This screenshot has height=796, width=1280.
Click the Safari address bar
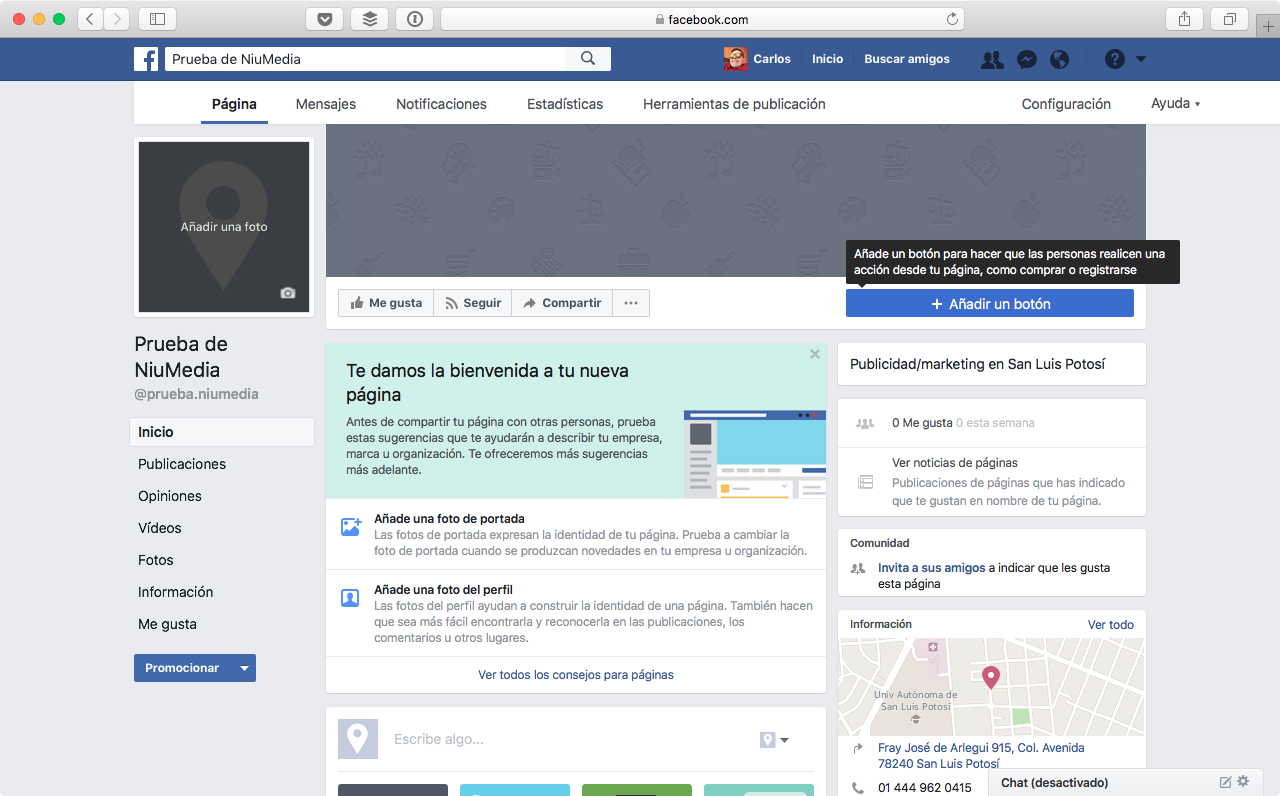pyautogui.click(x=702, y=19)
